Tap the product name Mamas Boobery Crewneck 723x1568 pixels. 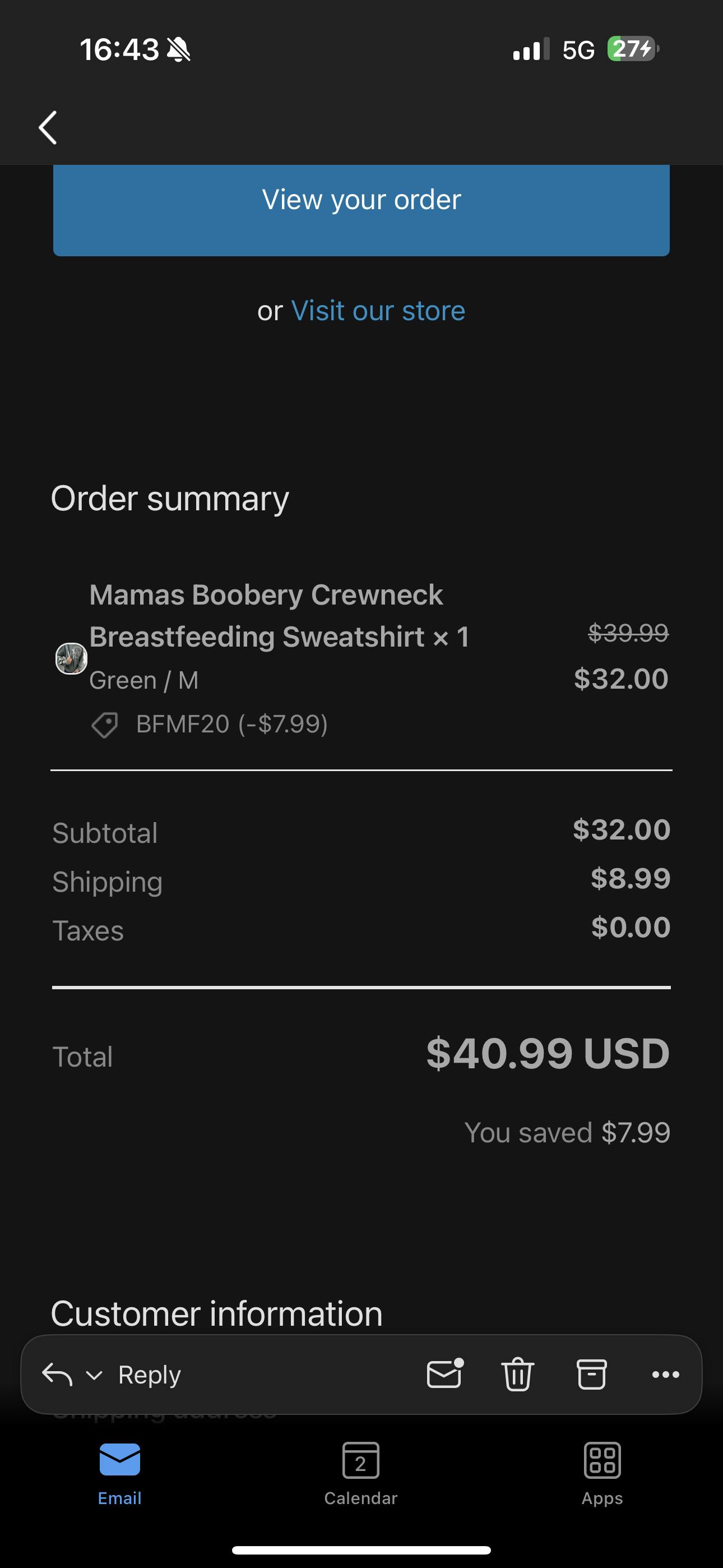pos(266,594)
